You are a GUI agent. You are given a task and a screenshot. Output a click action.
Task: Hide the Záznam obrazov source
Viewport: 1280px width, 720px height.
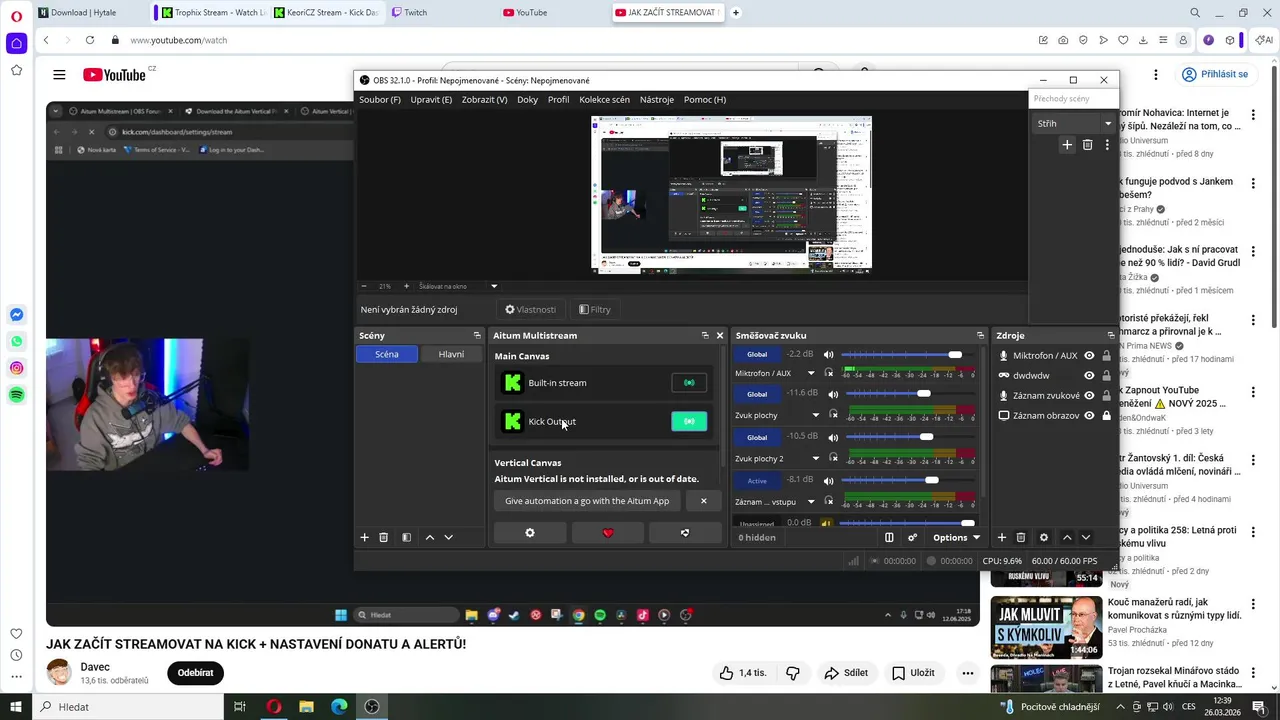[x=1089, y=415]
